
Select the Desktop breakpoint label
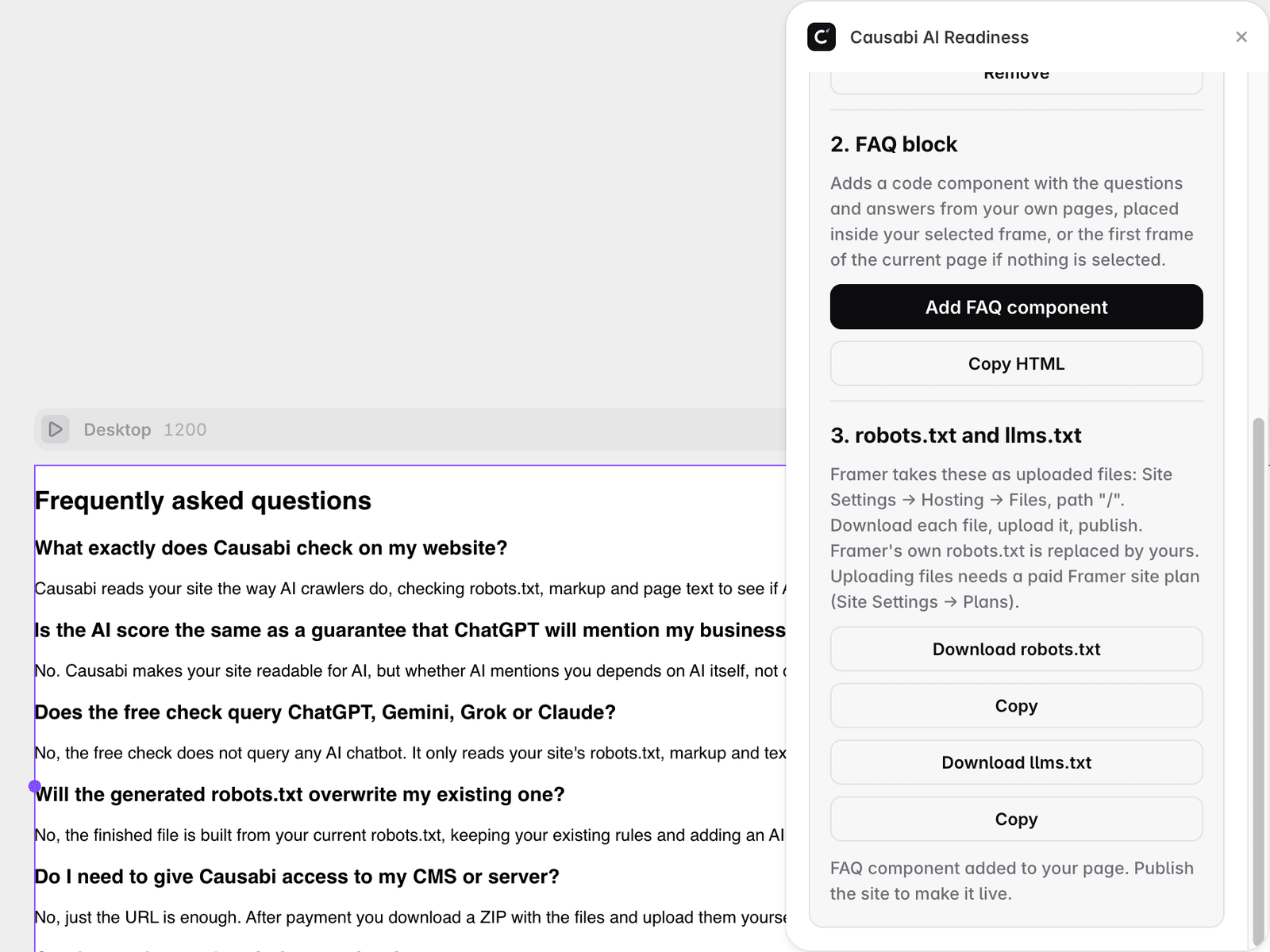point(117,429)
